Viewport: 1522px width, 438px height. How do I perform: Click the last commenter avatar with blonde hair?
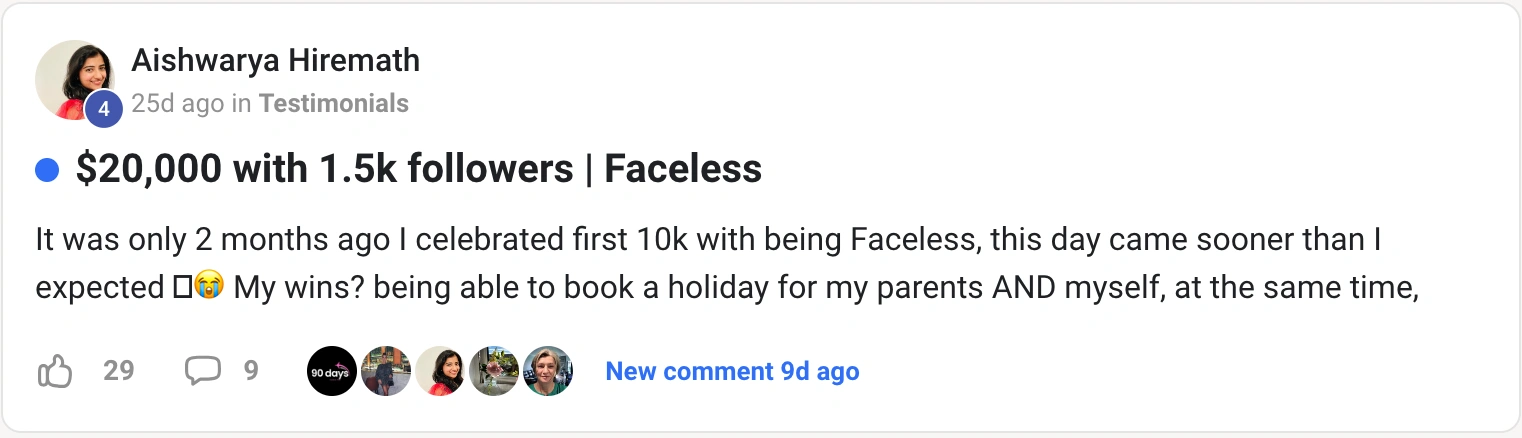tap(548, 371)
